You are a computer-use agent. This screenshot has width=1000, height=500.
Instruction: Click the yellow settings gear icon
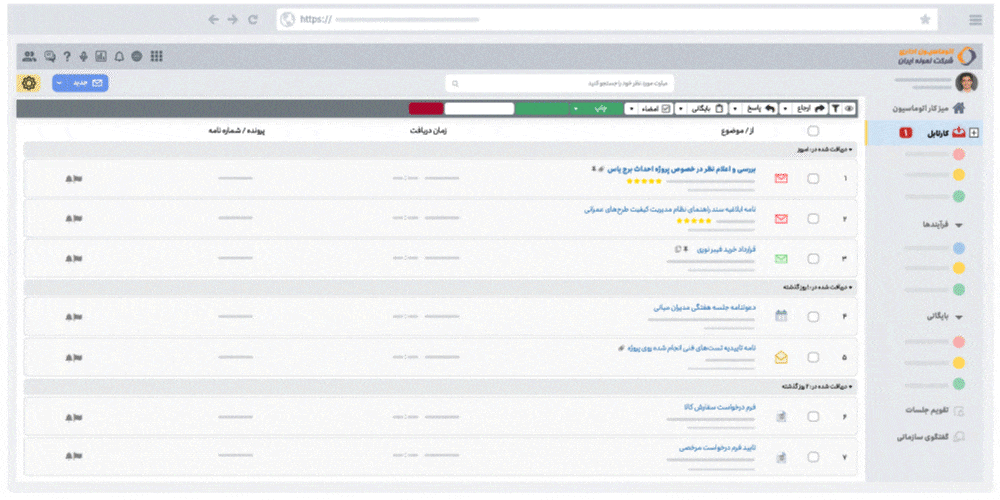(29, 84)
